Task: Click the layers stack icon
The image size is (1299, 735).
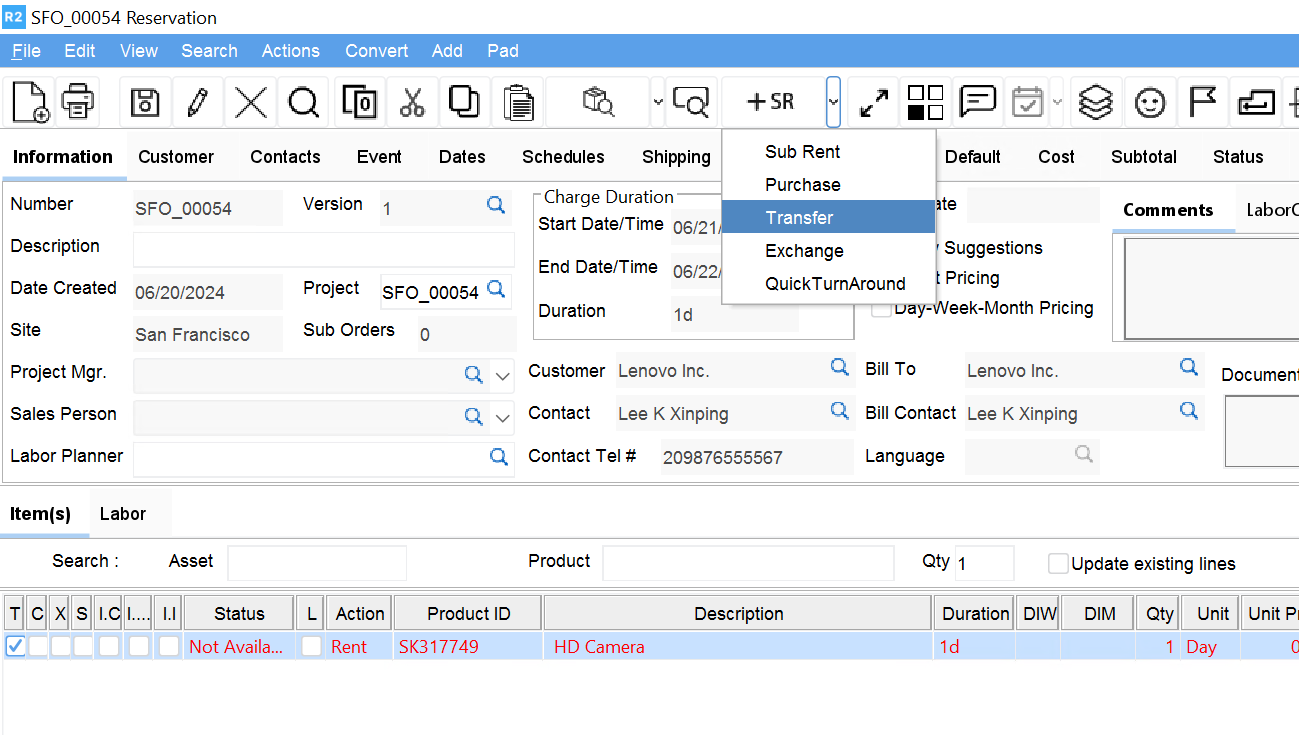Action: coord(1094,101)
